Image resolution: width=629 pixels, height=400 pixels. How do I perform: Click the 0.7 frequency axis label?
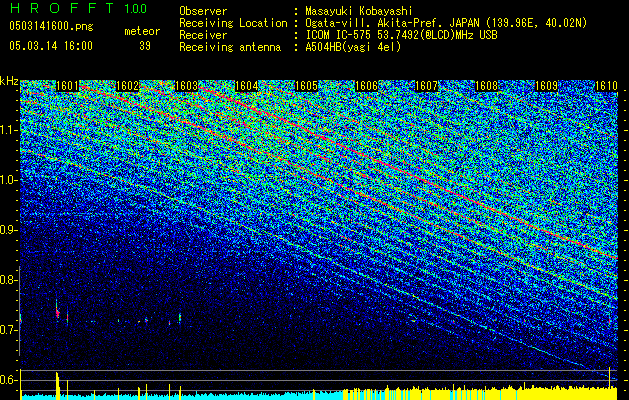(x=8, y=330)
